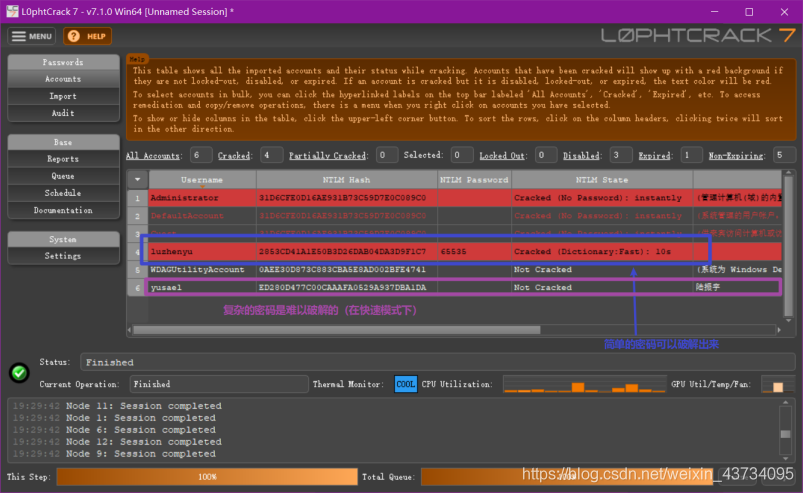Screen dimensions: 804x493
Task: Sort by the Username column header
Action: [202, 180]
